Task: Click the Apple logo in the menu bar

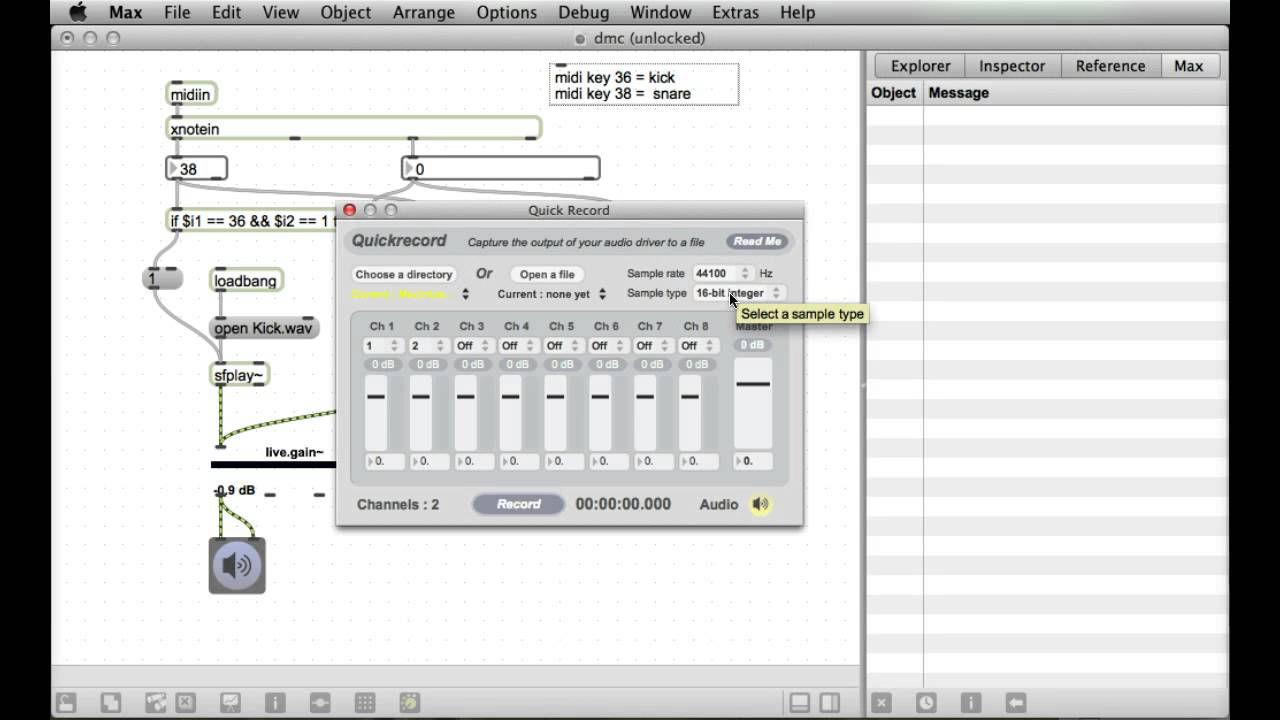Action: click(x=77, y=12)
